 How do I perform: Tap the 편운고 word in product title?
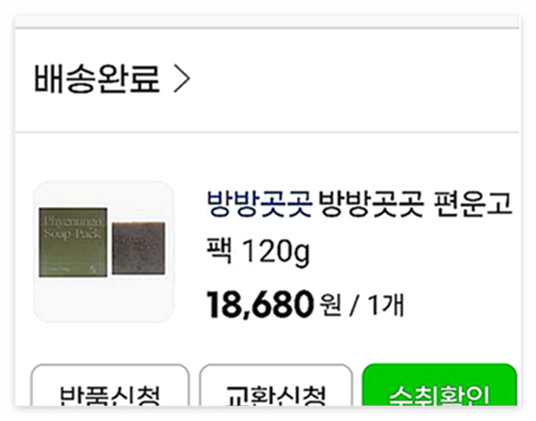(x=473, y=204)
